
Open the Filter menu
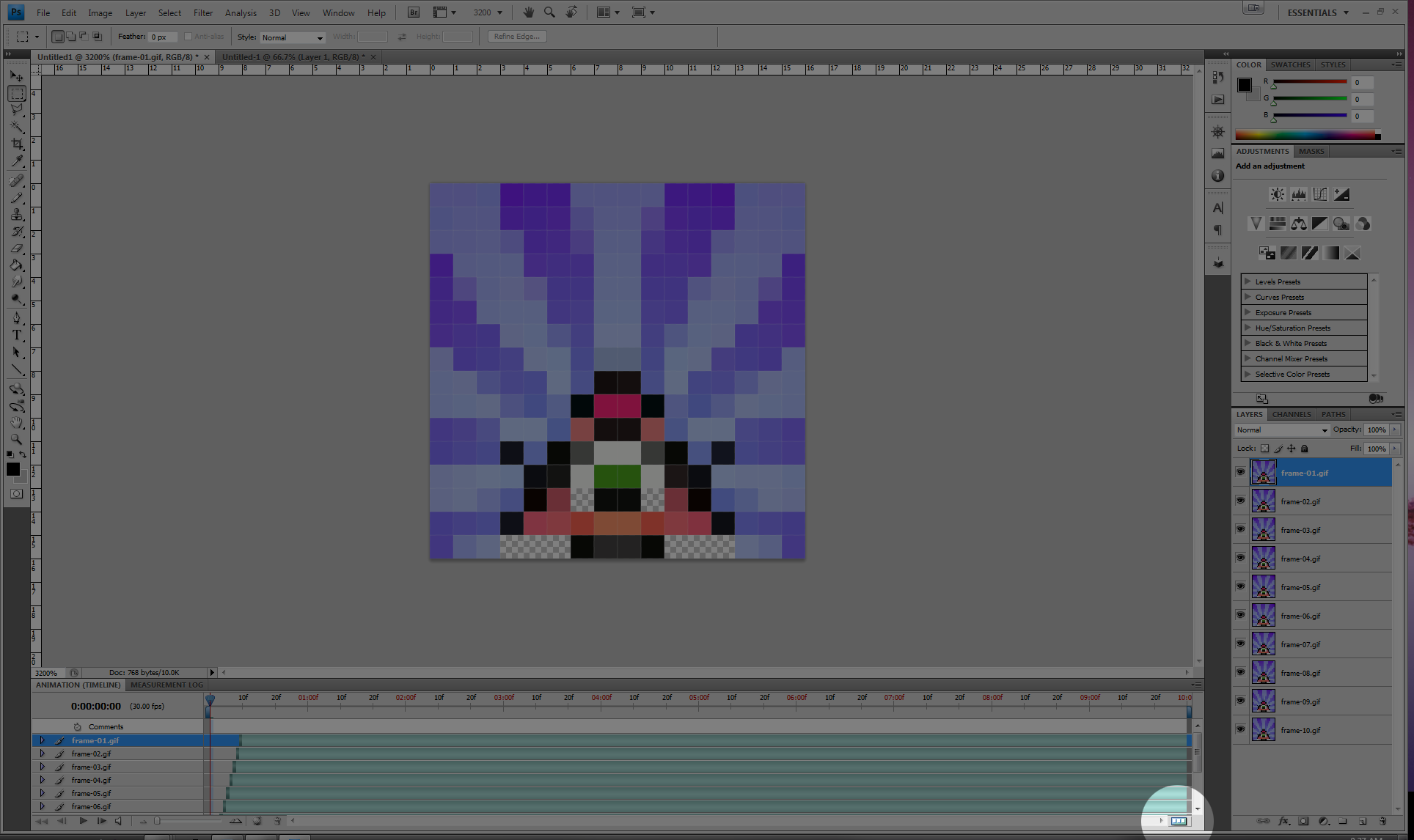[203, 13]
